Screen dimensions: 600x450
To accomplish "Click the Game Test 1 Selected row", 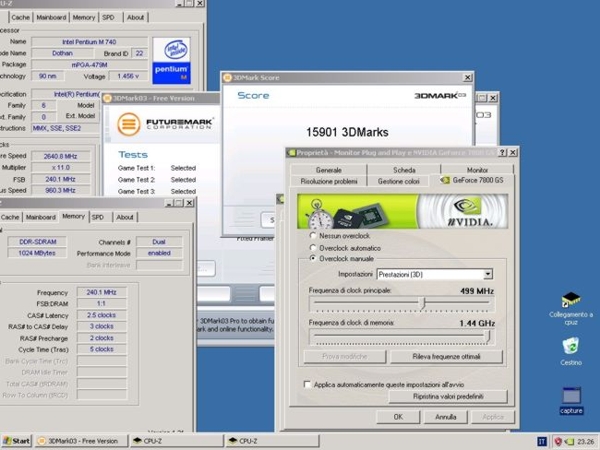I will pos(157,168).
